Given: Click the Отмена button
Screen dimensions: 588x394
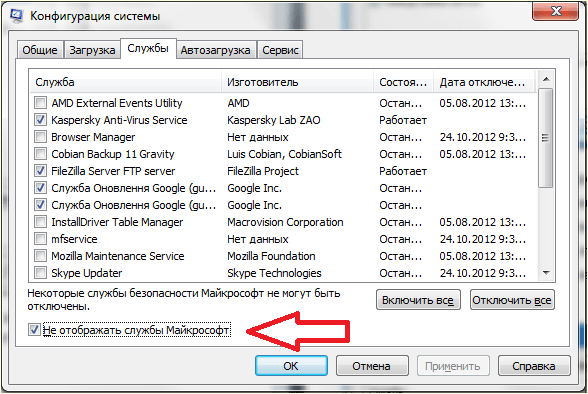Looking at the screenshot, I should (x=372, y=366).
